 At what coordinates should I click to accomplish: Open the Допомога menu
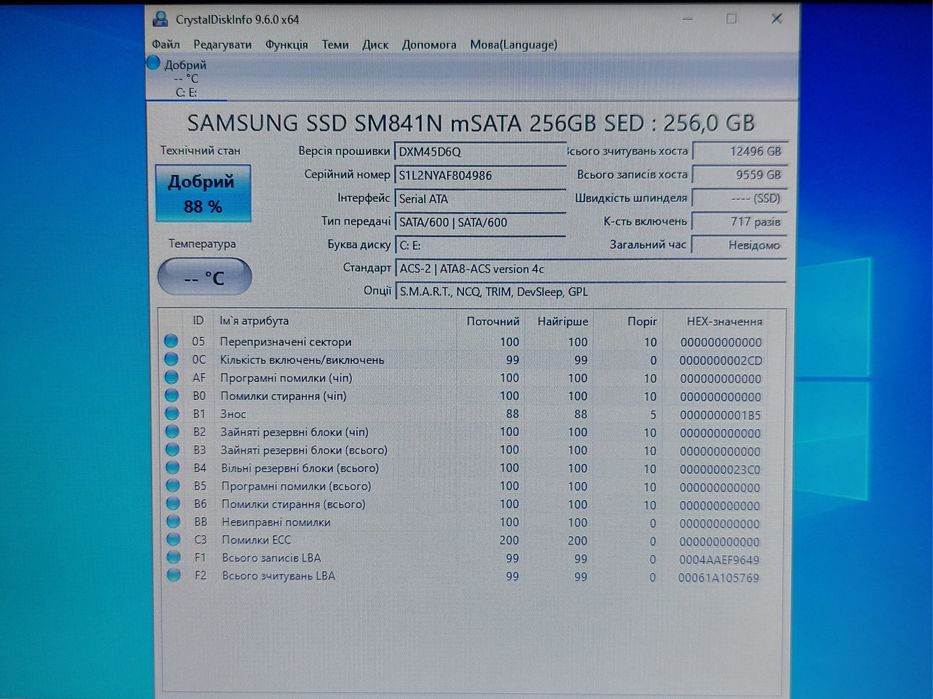(x=428, y=45)
